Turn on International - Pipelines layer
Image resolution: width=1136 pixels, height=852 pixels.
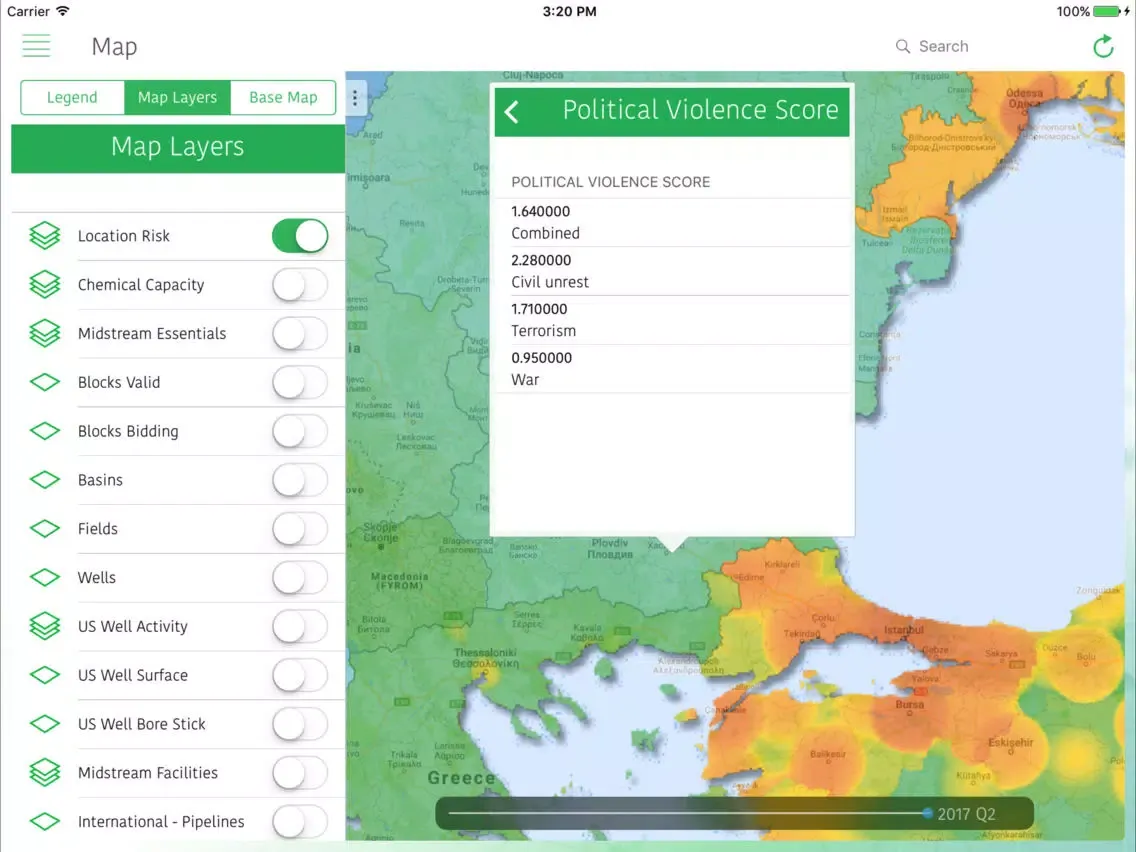click(300, 822)
